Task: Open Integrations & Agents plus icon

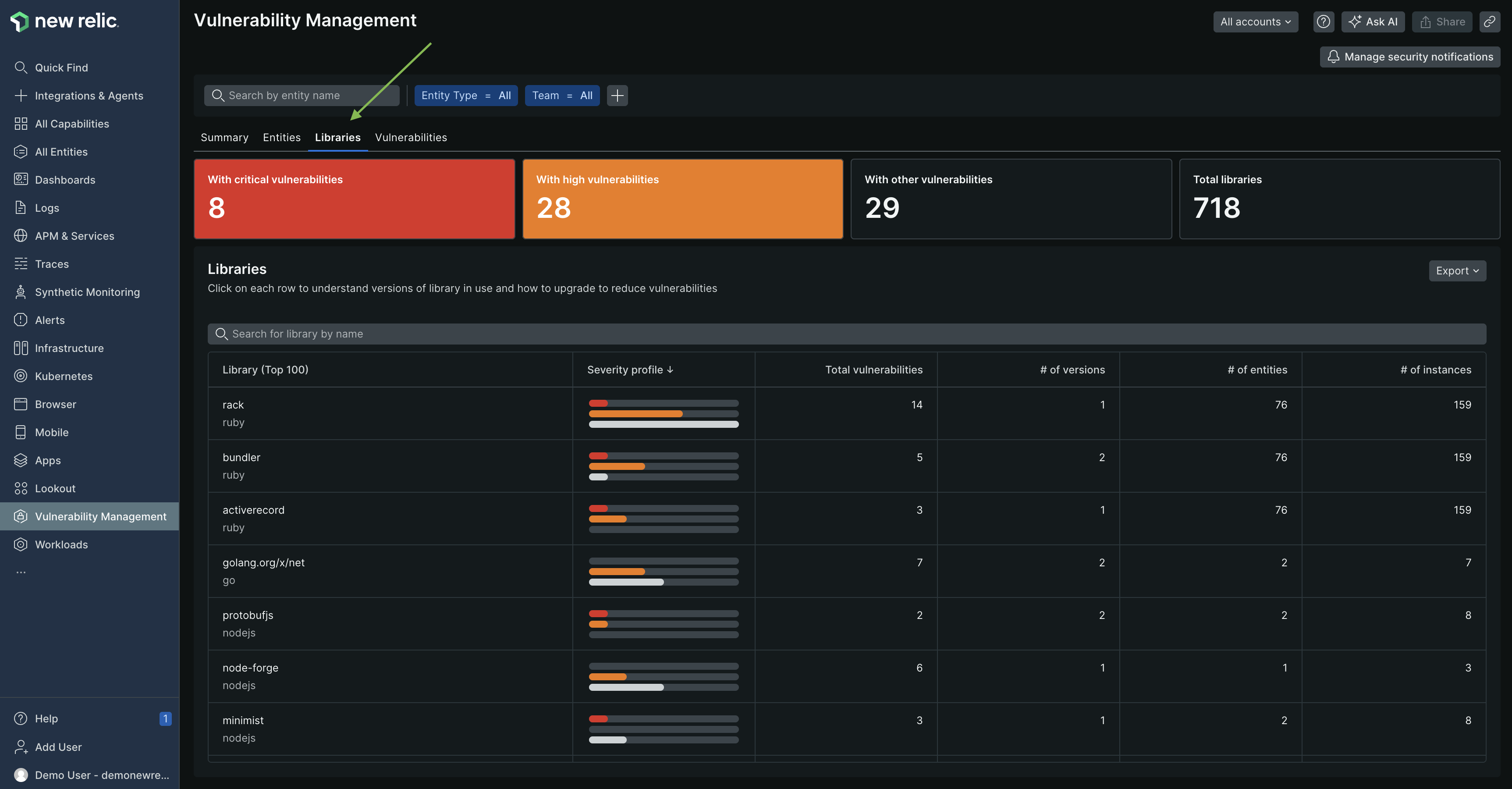Action: [x=21, y=96]
